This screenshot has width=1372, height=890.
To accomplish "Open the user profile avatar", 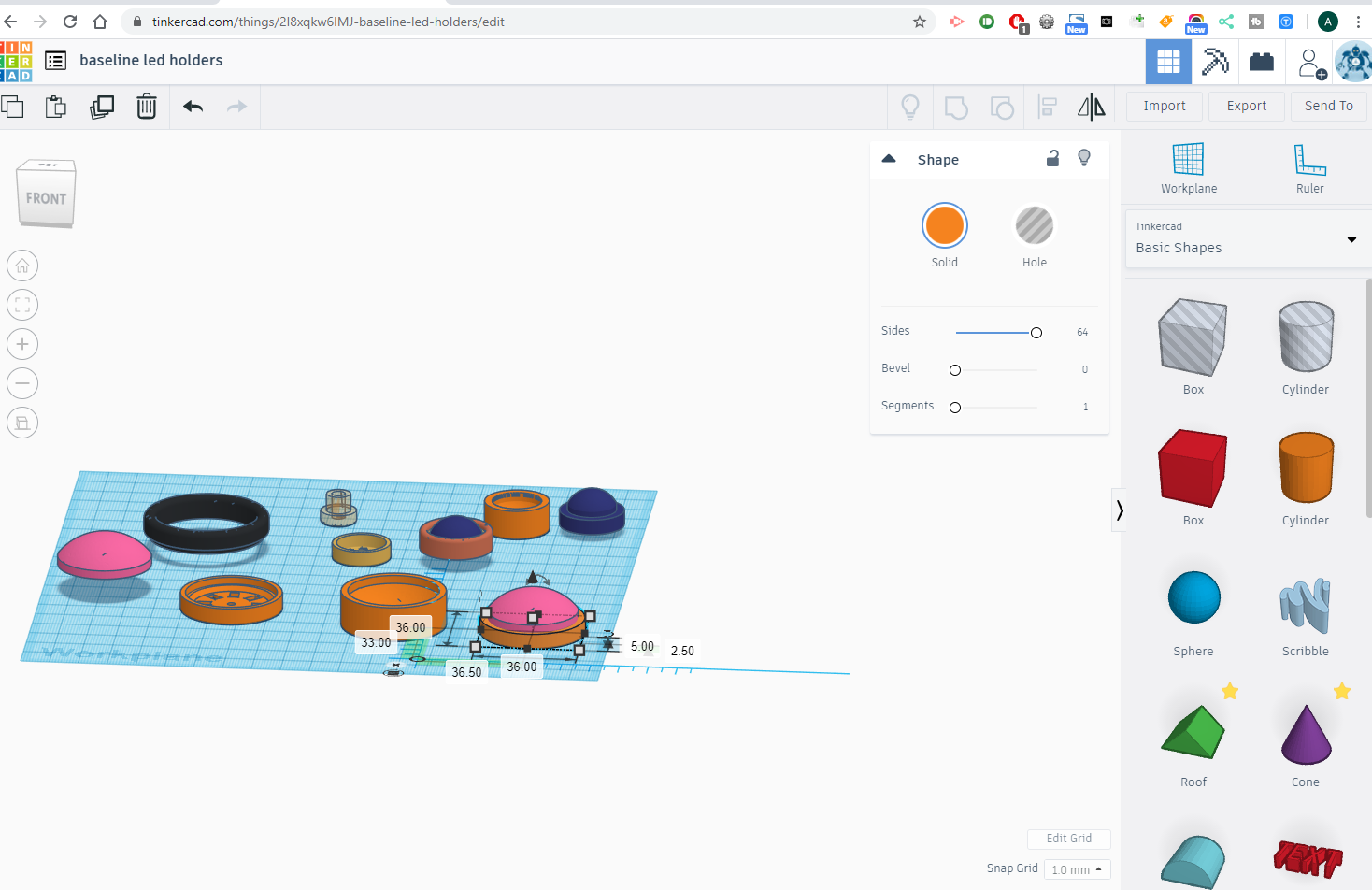I will point(1353,63).
